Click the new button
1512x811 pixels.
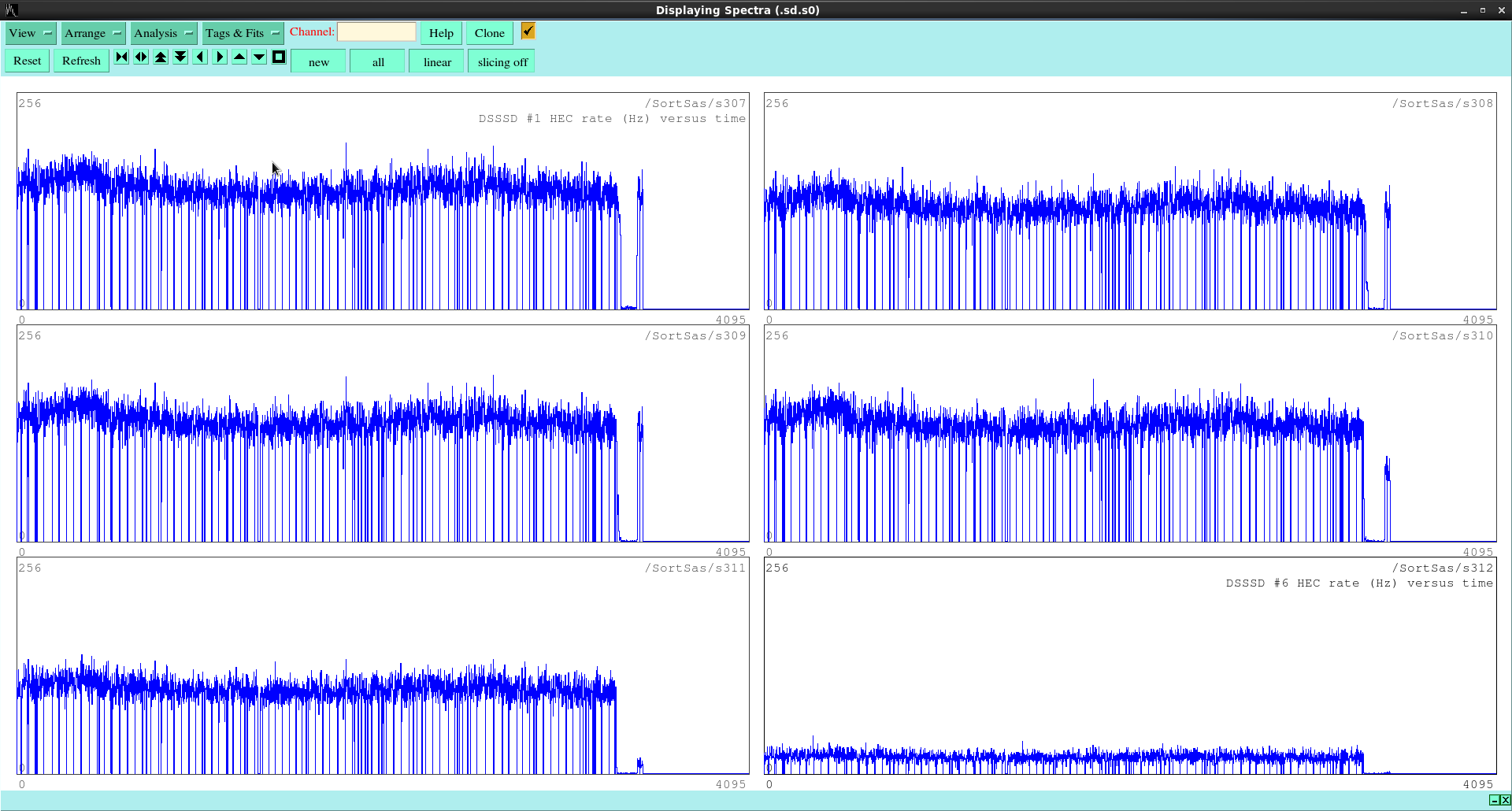tap(318, 61)
